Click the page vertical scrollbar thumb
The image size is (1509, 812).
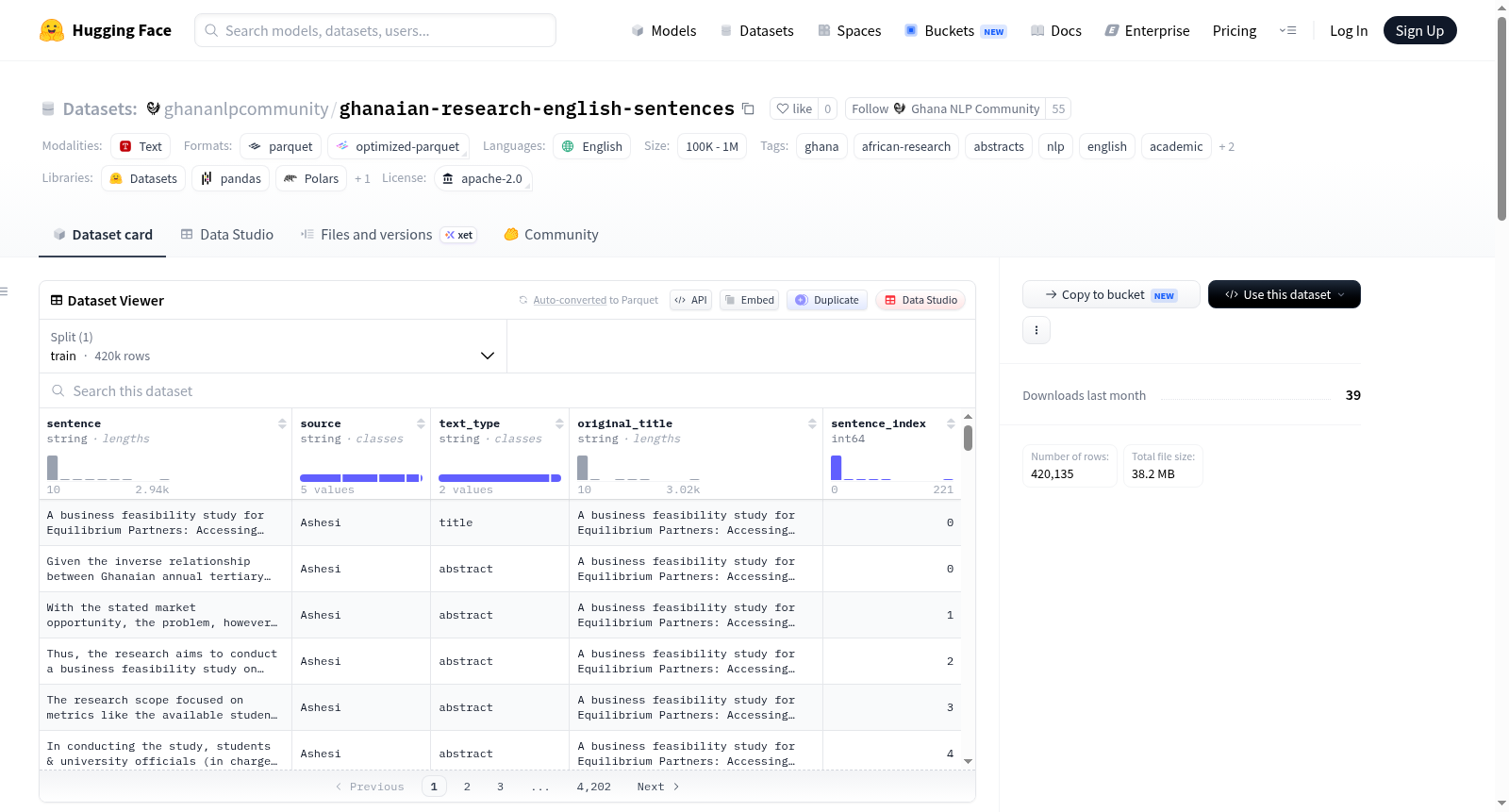tap(1501, 118)
